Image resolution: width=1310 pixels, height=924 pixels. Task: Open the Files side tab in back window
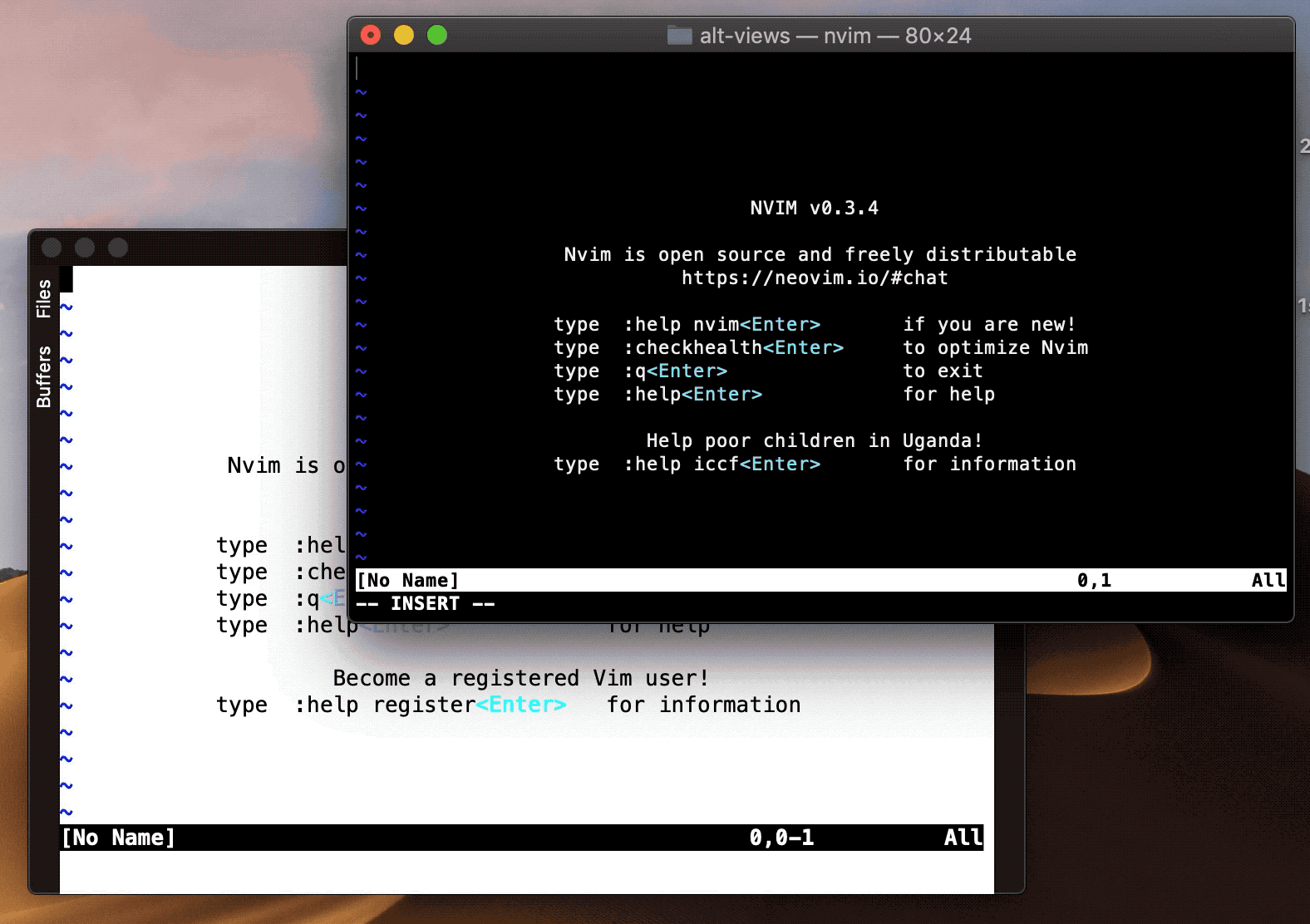coord(44,299)
